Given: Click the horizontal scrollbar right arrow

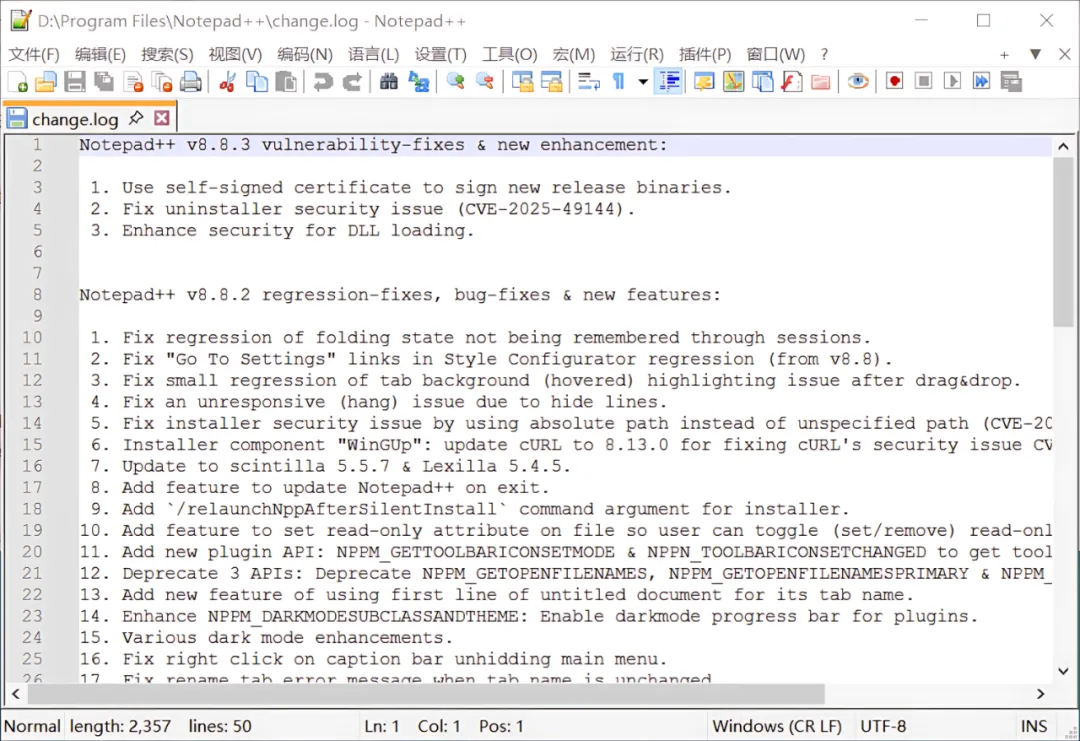Looking at the screenshot, I should [x=1041, y=693].
